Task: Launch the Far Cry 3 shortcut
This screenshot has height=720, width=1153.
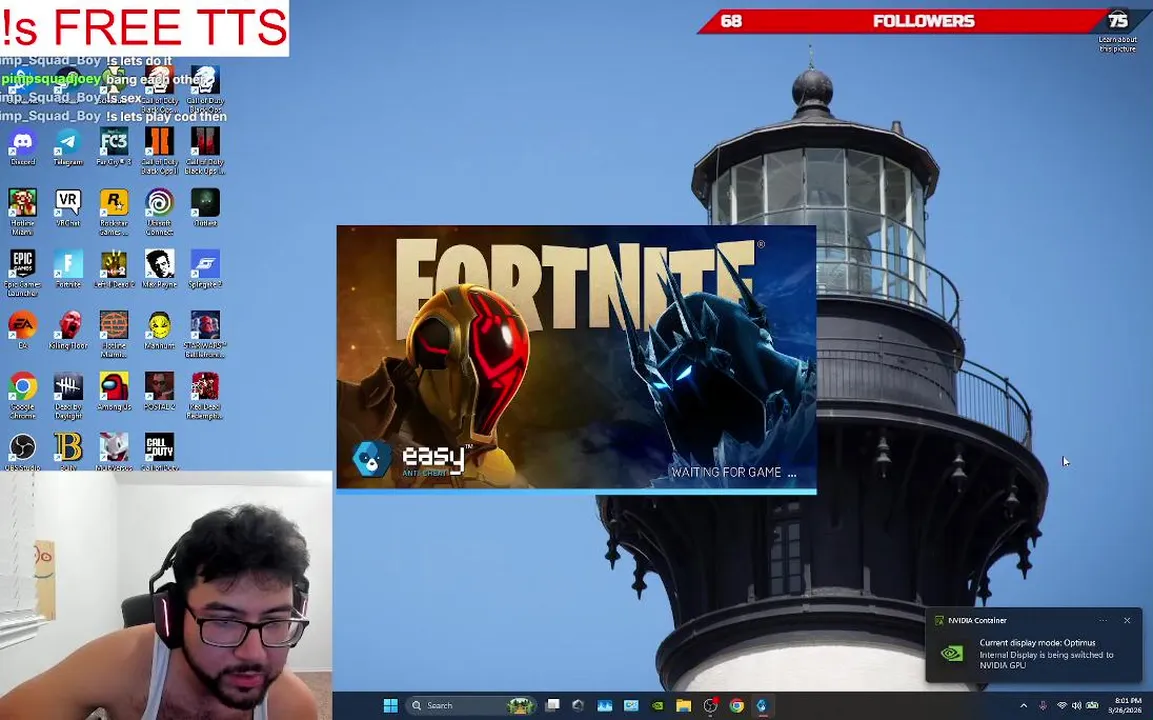Action: [114, 146]
